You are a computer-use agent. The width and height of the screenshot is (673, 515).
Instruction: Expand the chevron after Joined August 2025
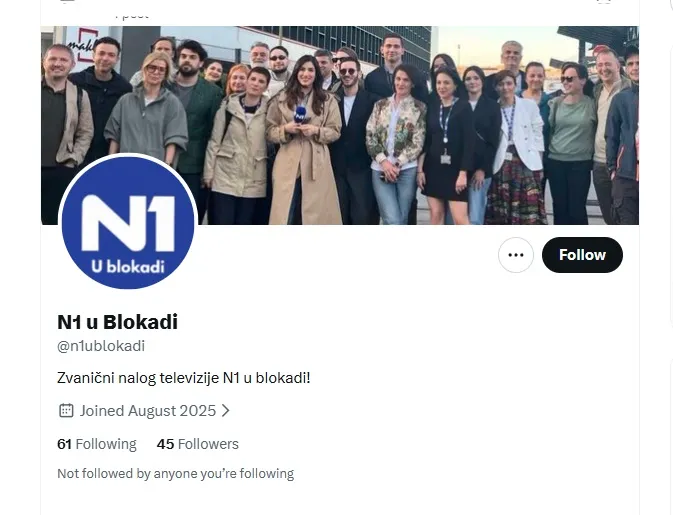pos(226,410)
